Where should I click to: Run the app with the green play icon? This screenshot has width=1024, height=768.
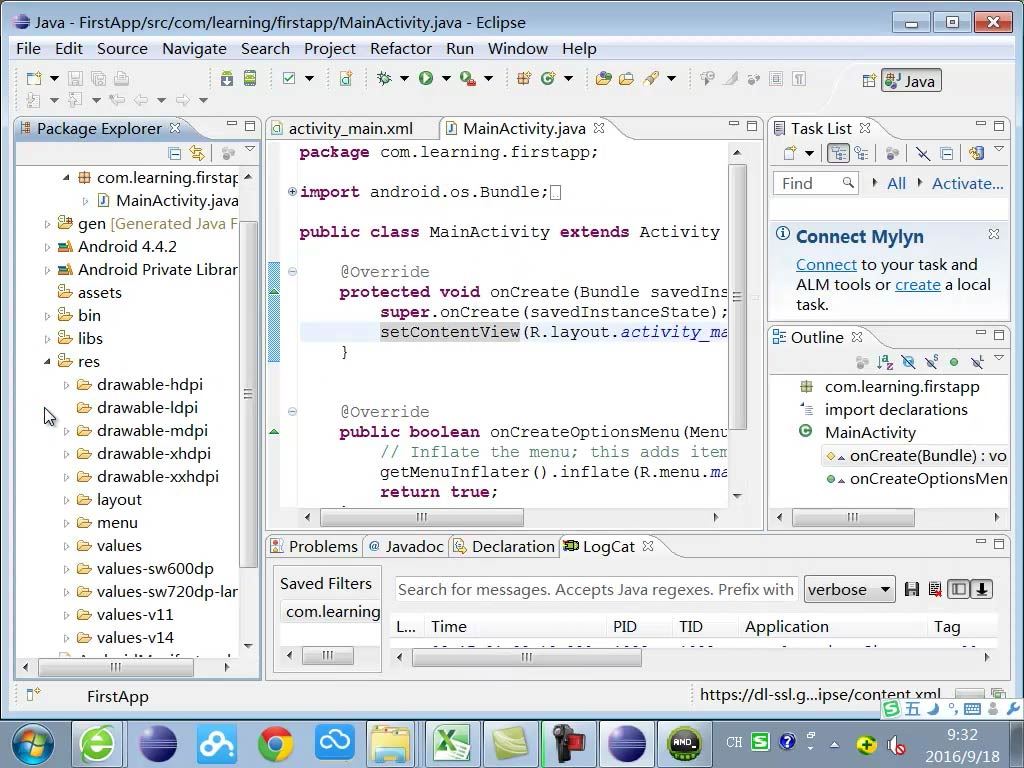coord(426,79)
